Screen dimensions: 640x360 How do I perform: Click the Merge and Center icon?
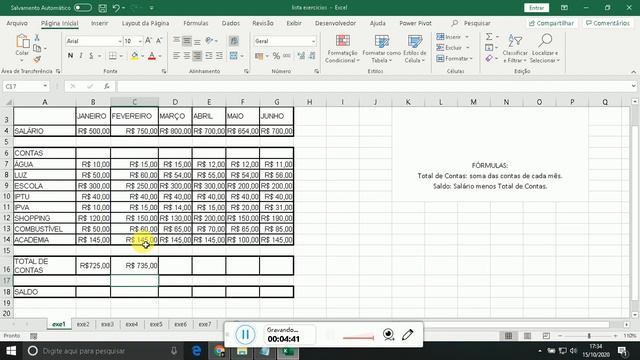(x=233, y=56)
